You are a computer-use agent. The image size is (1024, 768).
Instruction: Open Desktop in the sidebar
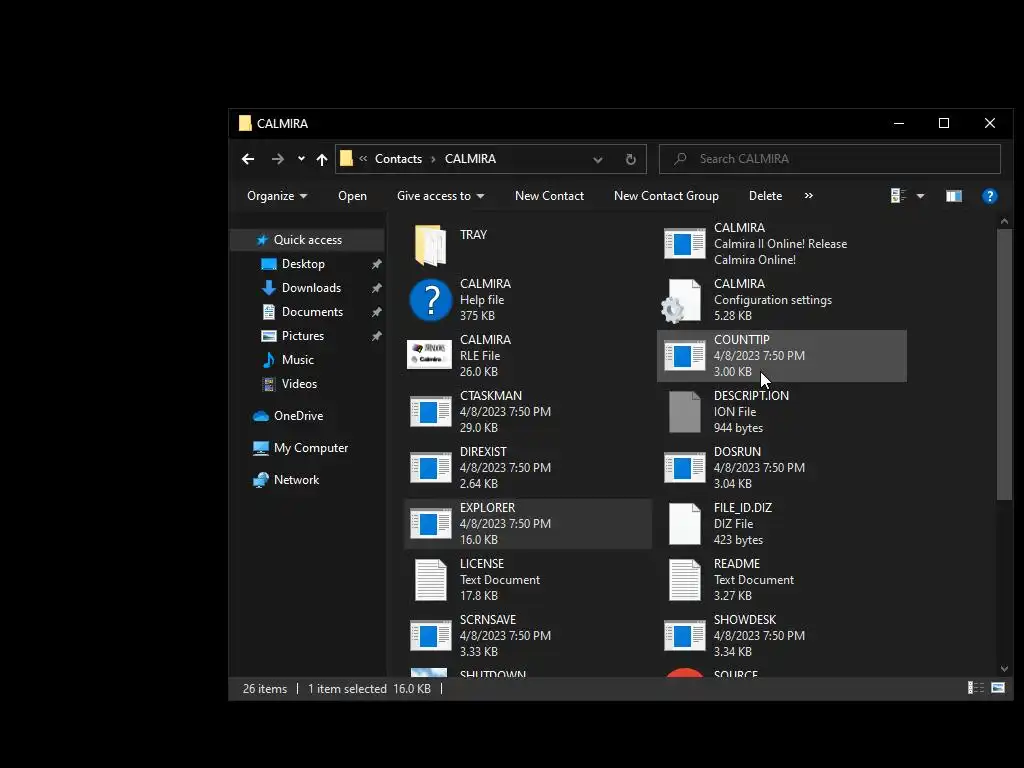[303, 264]
